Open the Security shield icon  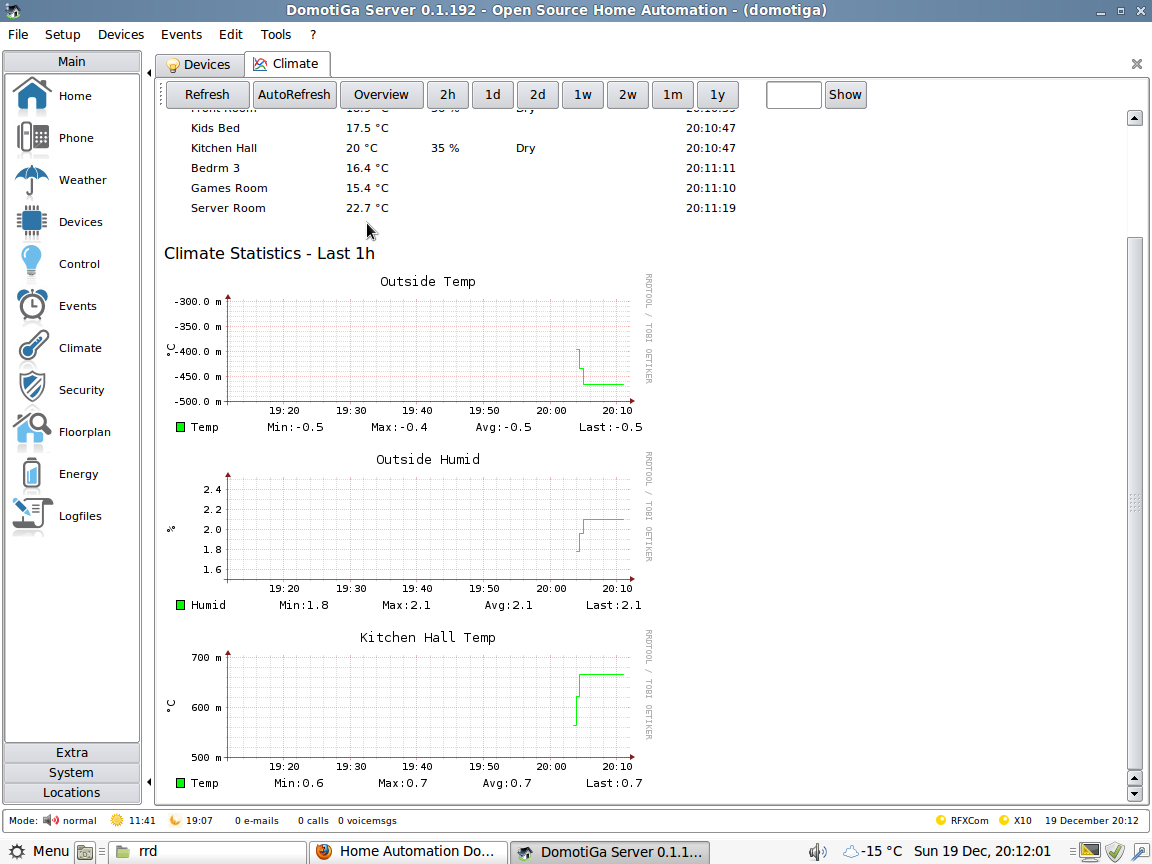[32, 389]
